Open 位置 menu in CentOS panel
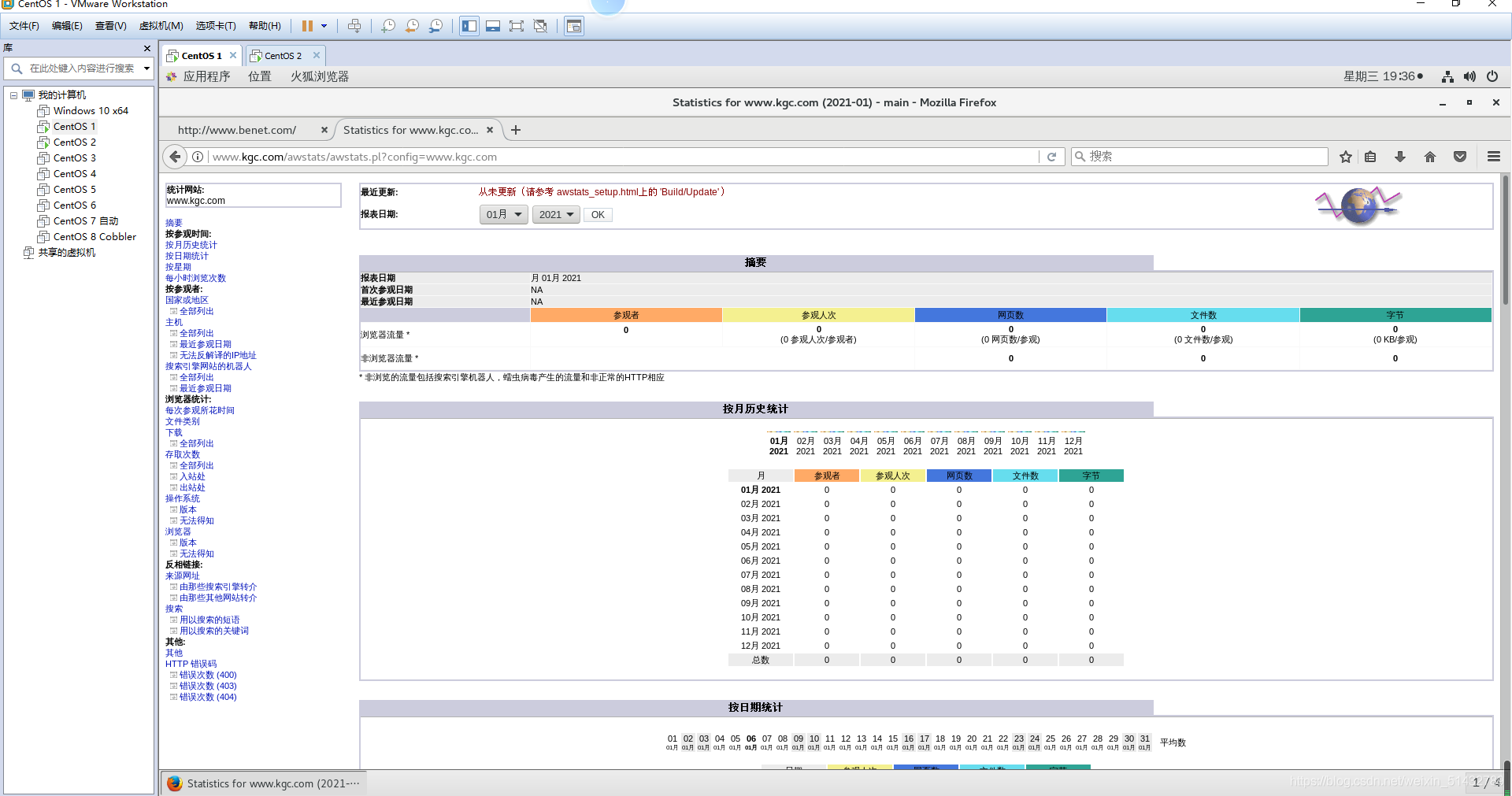This screenshot has height=796, width=1512. tap(260, 76)
